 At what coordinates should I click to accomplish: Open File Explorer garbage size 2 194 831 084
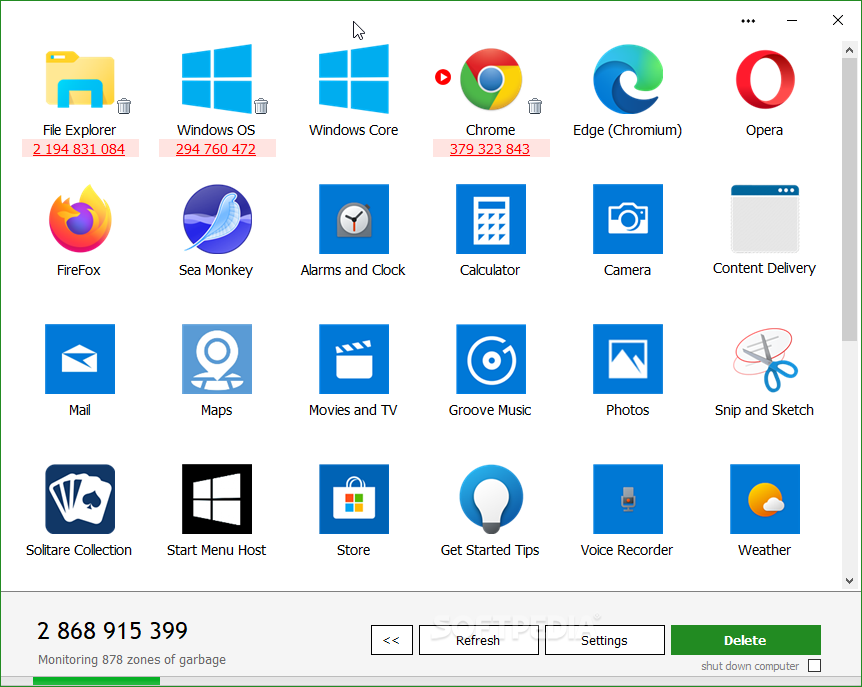click(79, 149)
